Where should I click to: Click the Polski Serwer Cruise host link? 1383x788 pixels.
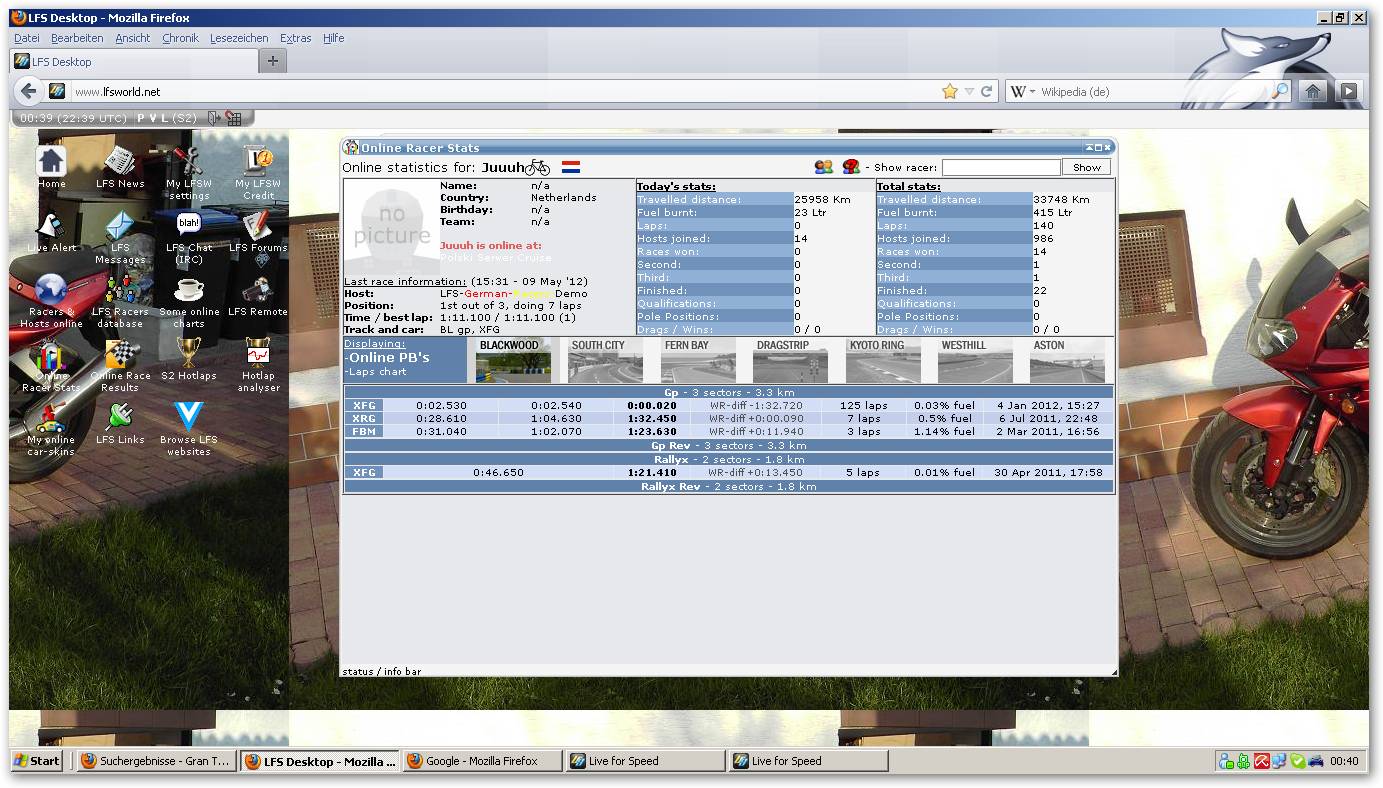[x=496, y=258]
